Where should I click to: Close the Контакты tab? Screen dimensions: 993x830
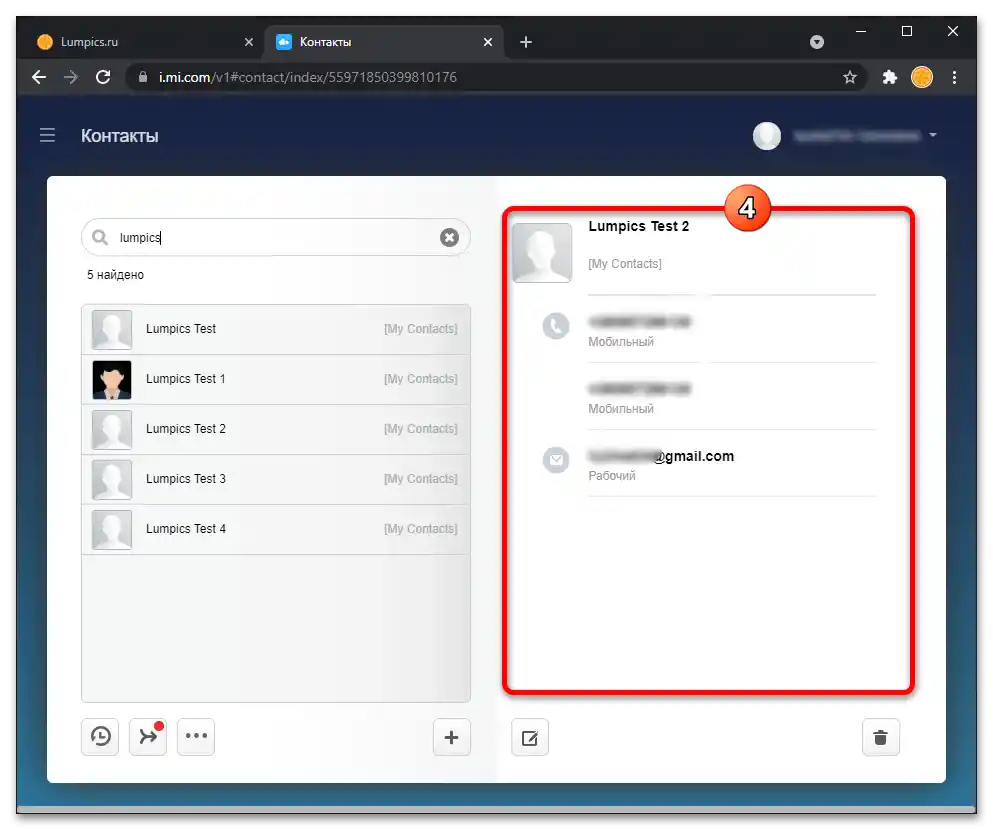pyautogui.click(x=488, y=42)
